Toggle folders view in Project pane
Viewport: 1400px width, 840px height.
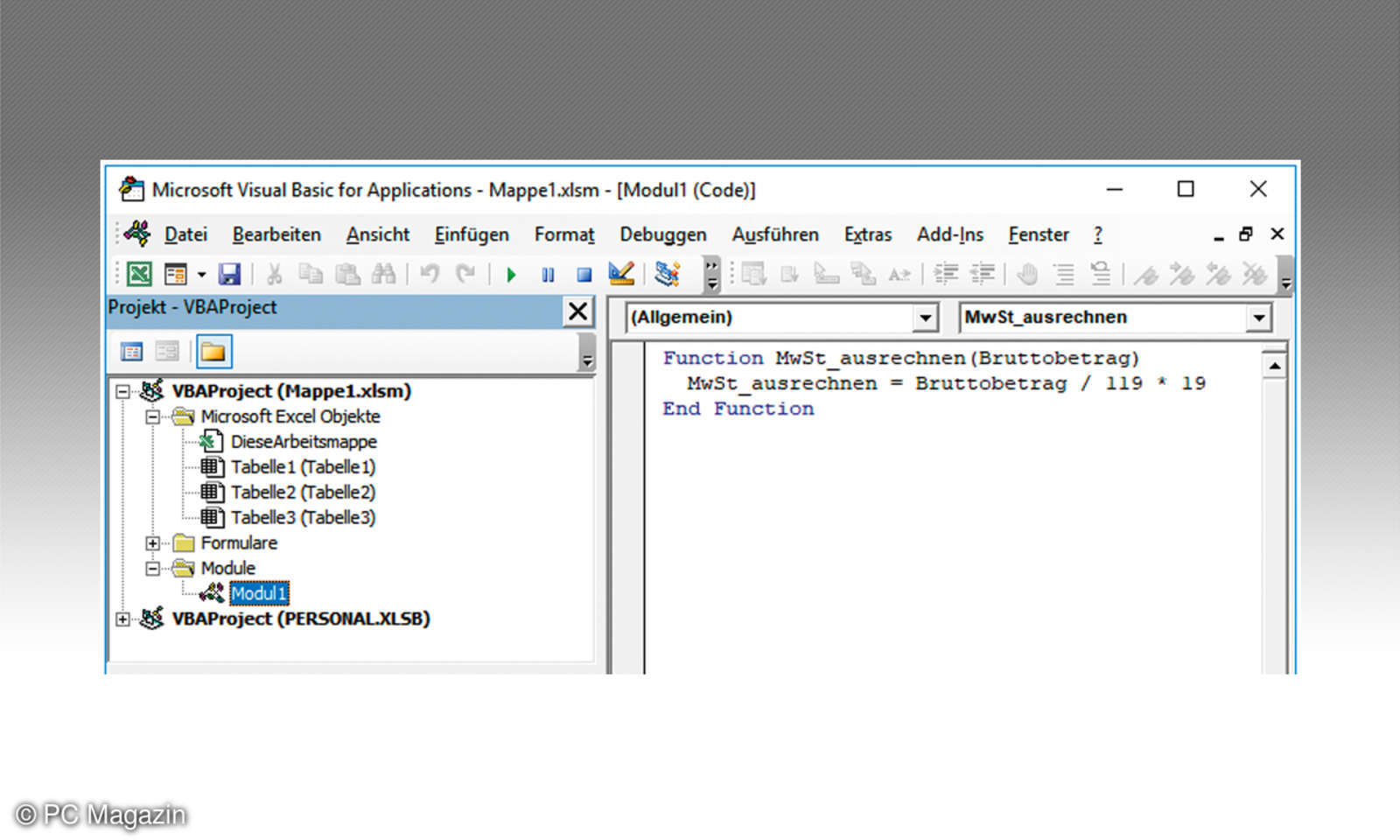[x=213, y=352]
